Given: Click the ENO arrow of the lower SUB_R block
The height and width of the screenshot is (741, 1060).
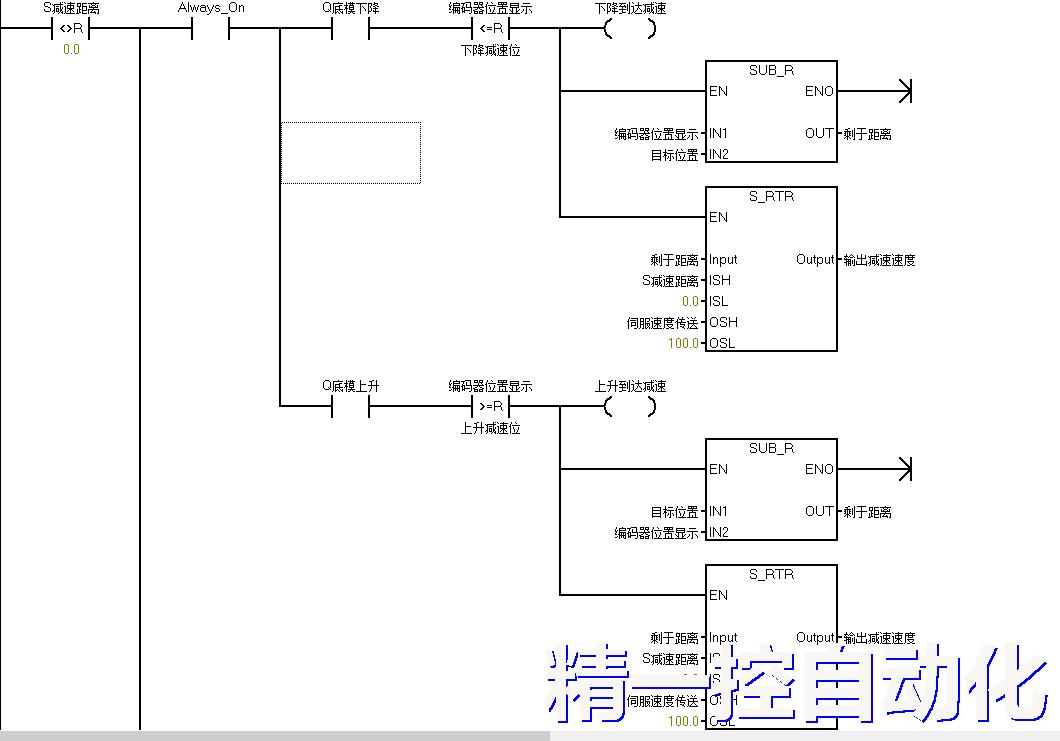Looking at the screenshot, I should click(x=904, y=469).
